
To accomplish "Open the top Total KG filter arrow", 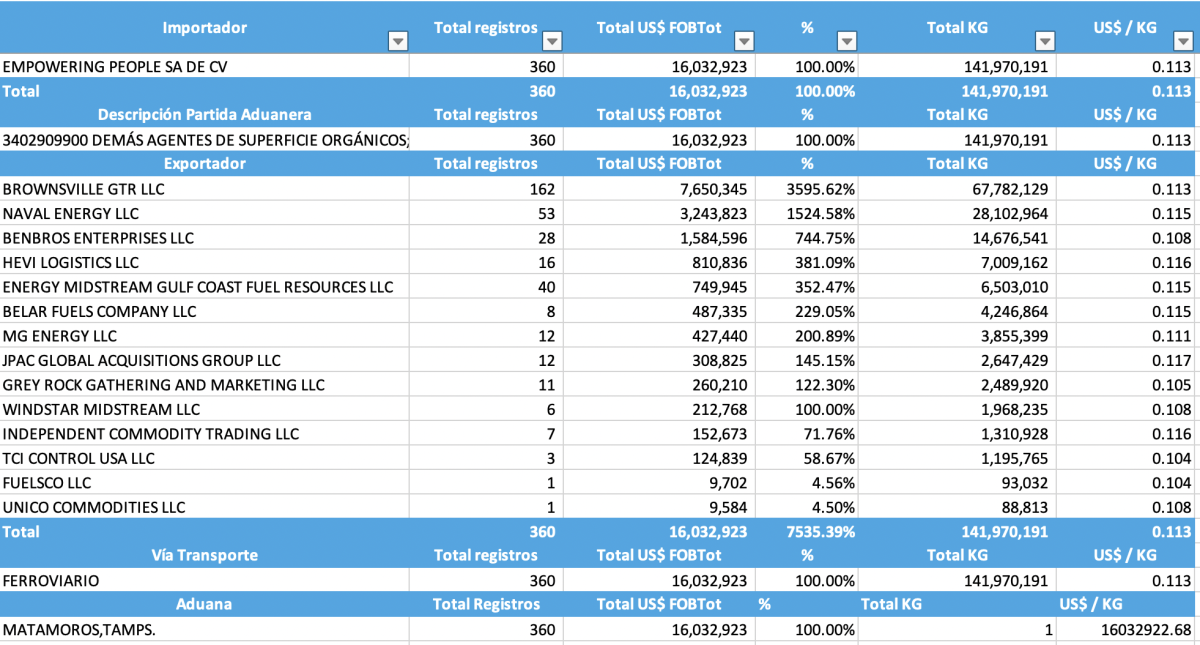I will pos(1045,42).
